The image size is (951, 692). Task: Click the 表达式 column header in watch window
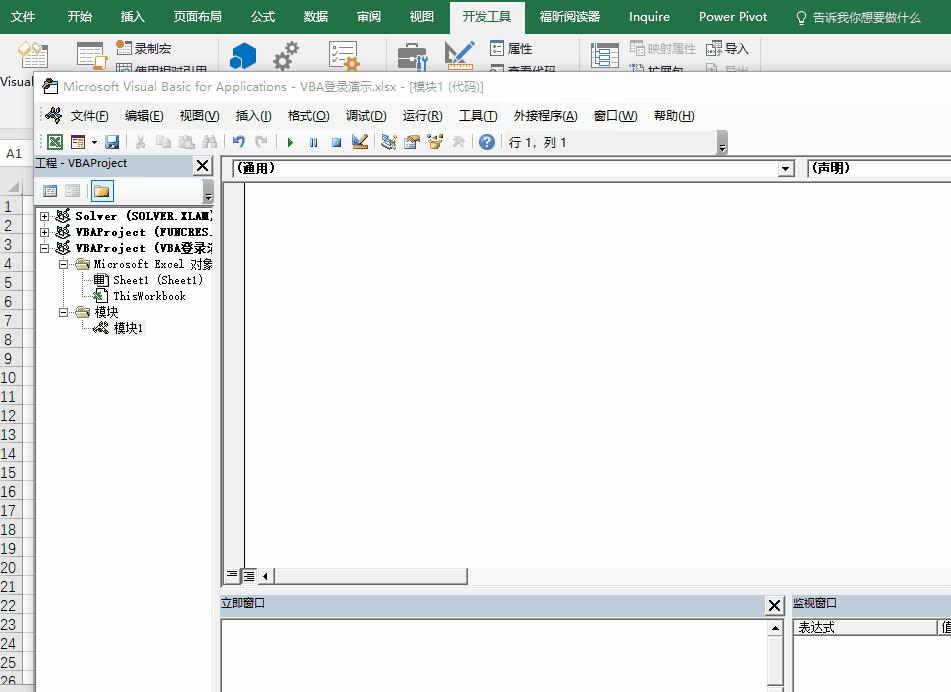pyautogui.click(x=865, y=627)
